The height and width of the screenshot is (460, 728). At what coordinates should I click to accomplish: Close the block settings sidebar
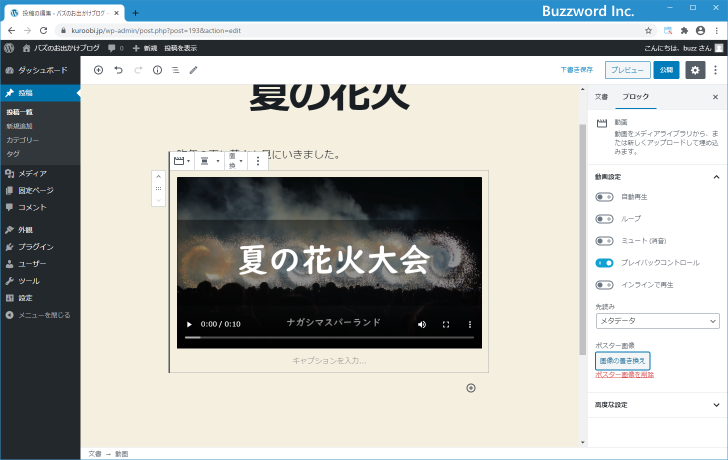tap(715, 97)
